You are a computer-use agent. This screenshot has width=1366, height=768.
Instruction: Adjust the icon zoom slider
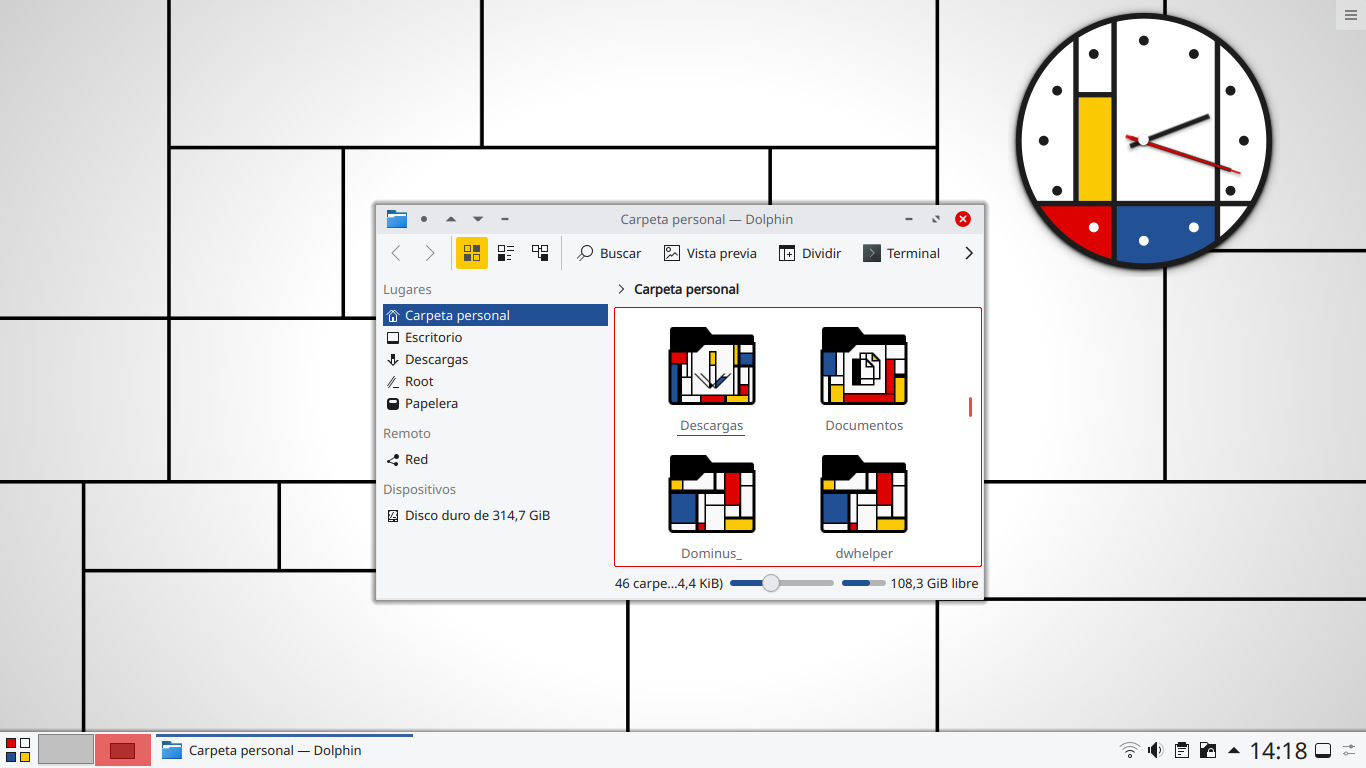point(782,583)
